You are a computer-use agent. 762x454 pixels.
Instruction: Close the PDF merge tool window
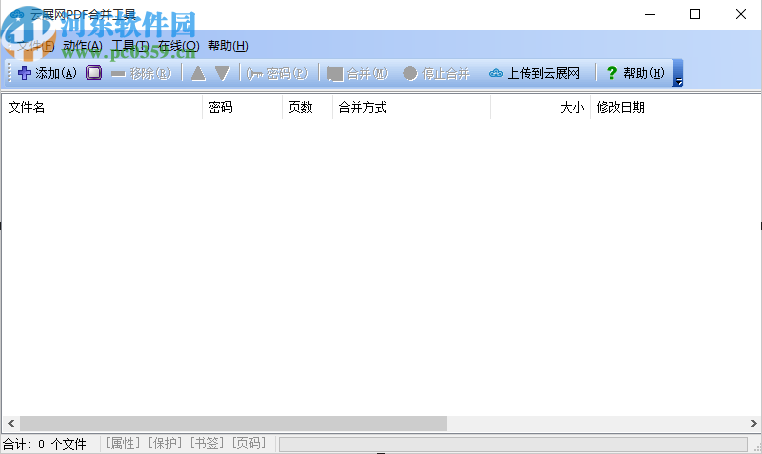tap(740, 14)
